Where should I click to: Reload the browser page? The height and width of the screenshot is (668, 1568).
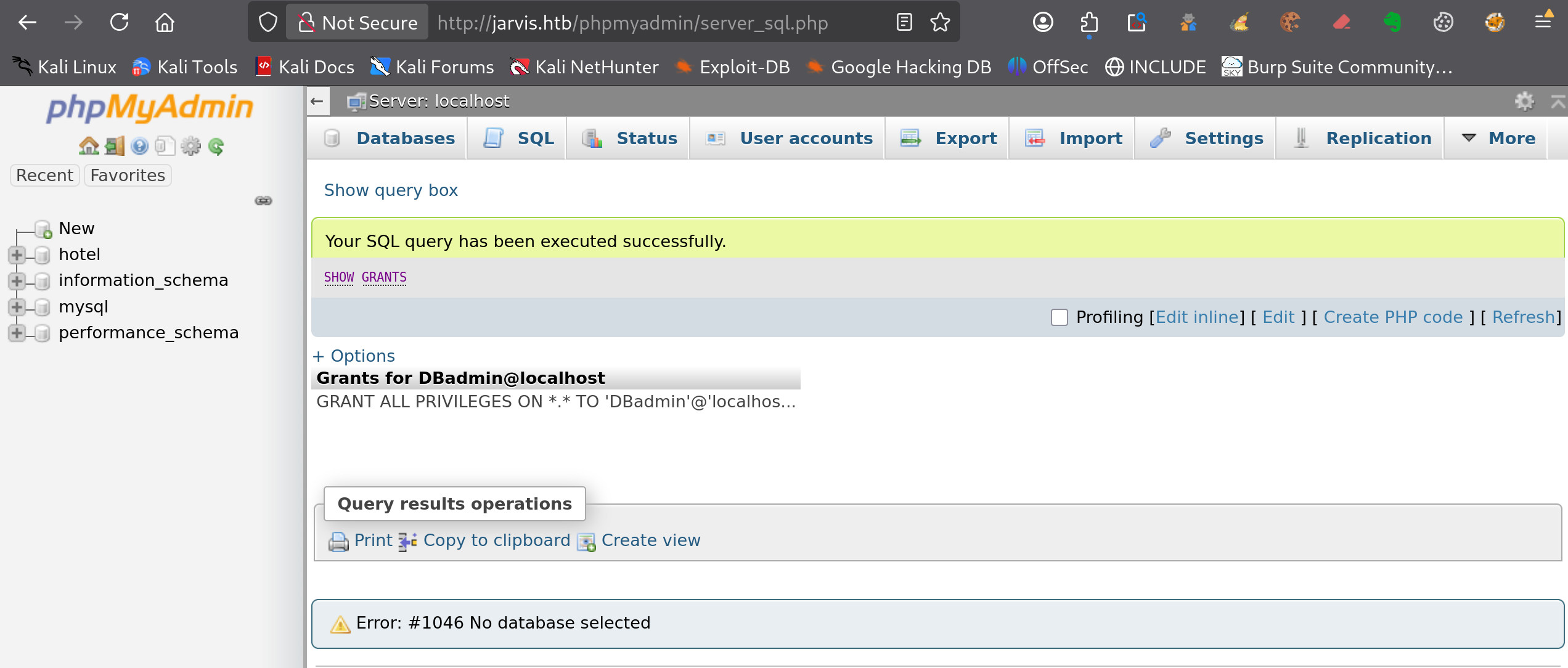pos(119,23)
